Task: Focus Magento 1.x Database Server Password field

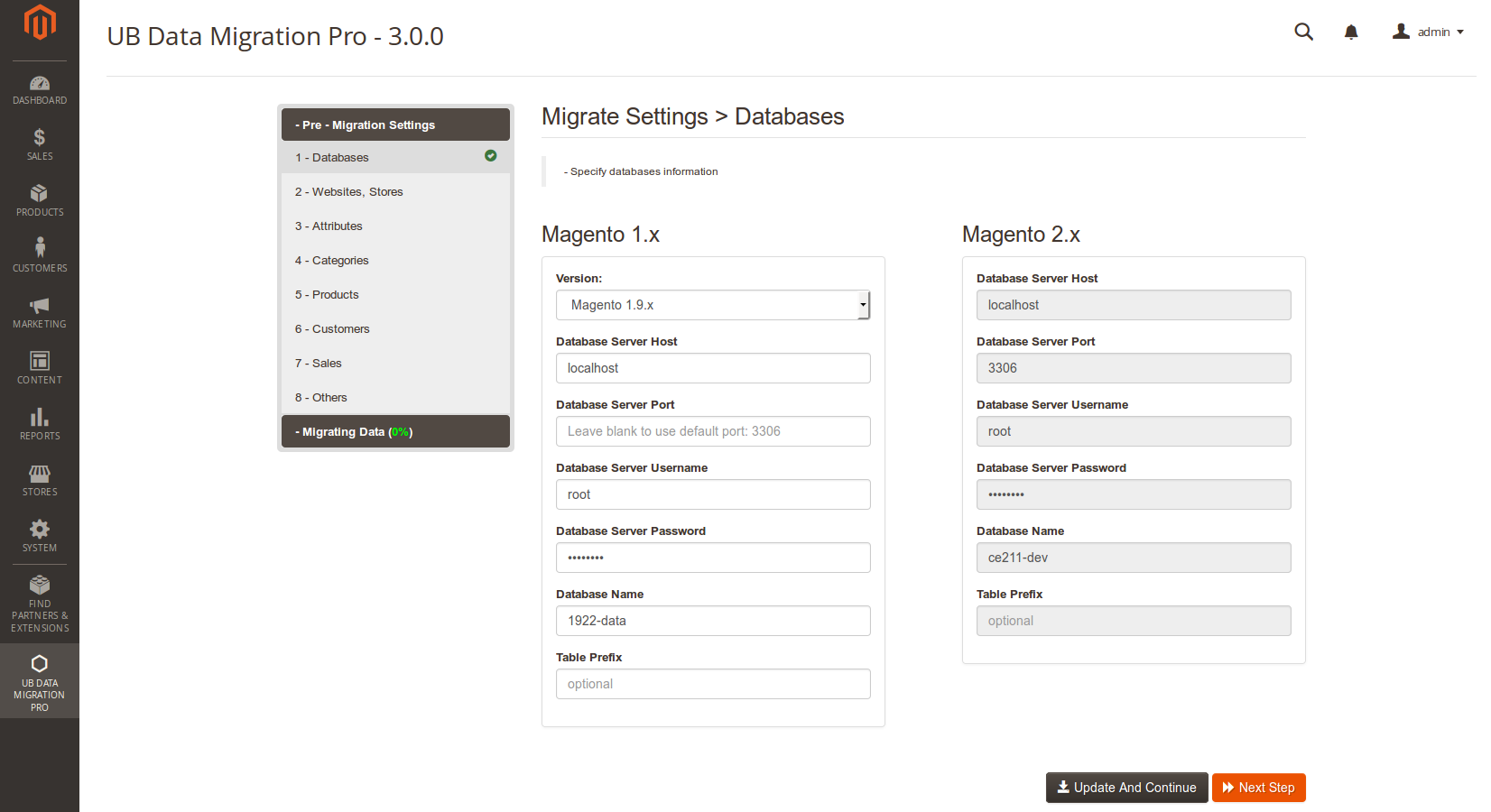Action: (713, 558)
